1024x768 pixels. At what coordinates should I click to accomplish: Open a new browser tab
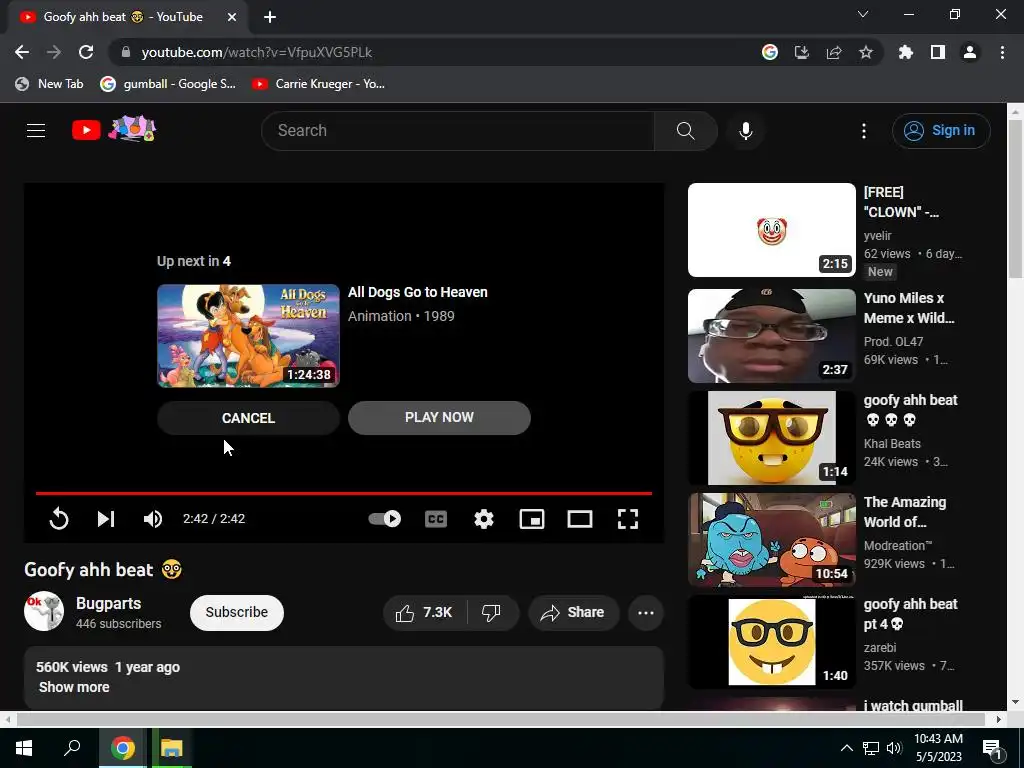270,17
